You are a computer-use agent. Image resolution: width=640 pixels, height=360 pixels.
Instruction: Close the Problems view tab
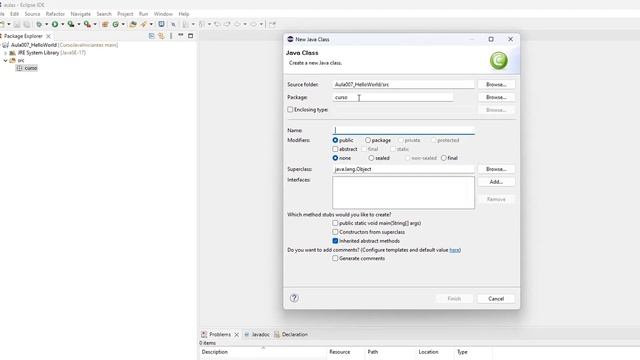(x=236, y=335)
